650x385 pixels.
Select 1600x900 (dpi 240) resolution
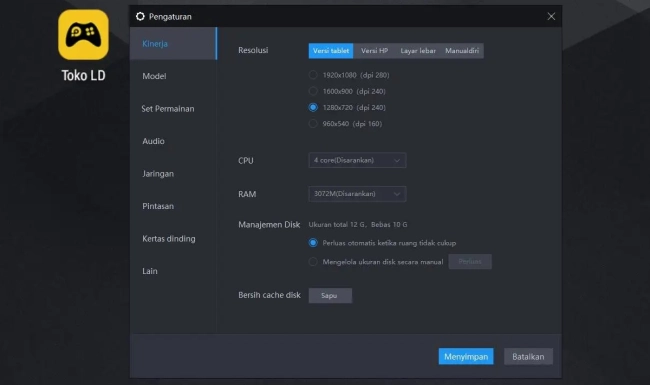tap(313, 91)
